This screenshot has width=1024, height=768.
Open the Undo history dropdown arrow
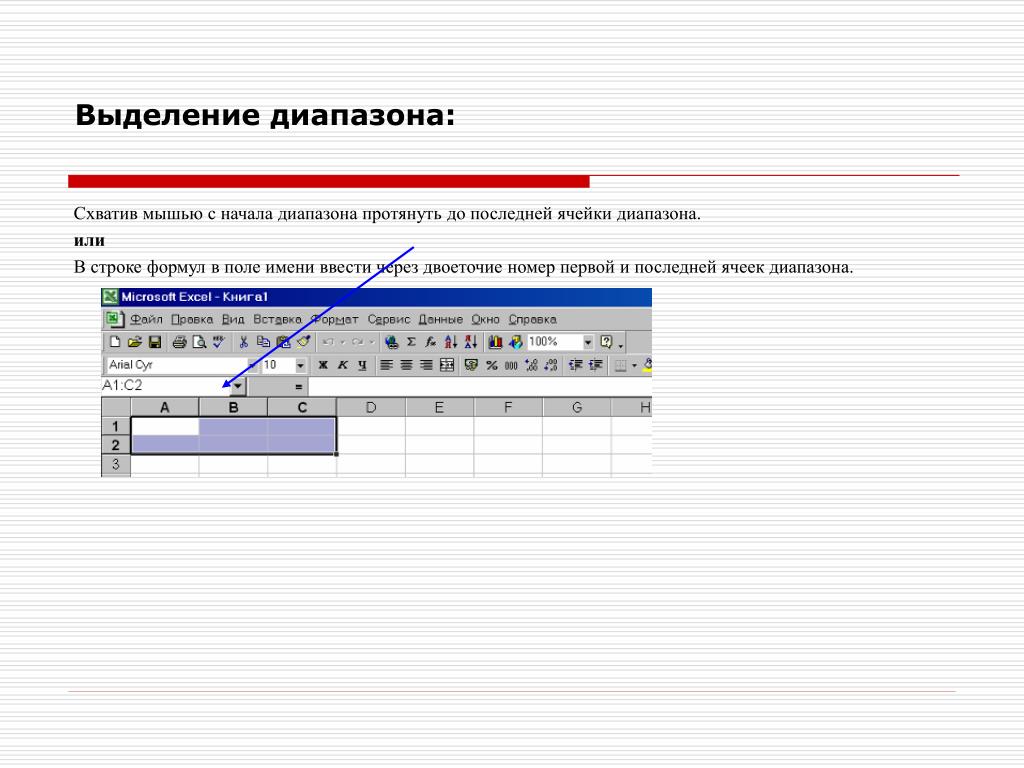[x=342, y=342]
